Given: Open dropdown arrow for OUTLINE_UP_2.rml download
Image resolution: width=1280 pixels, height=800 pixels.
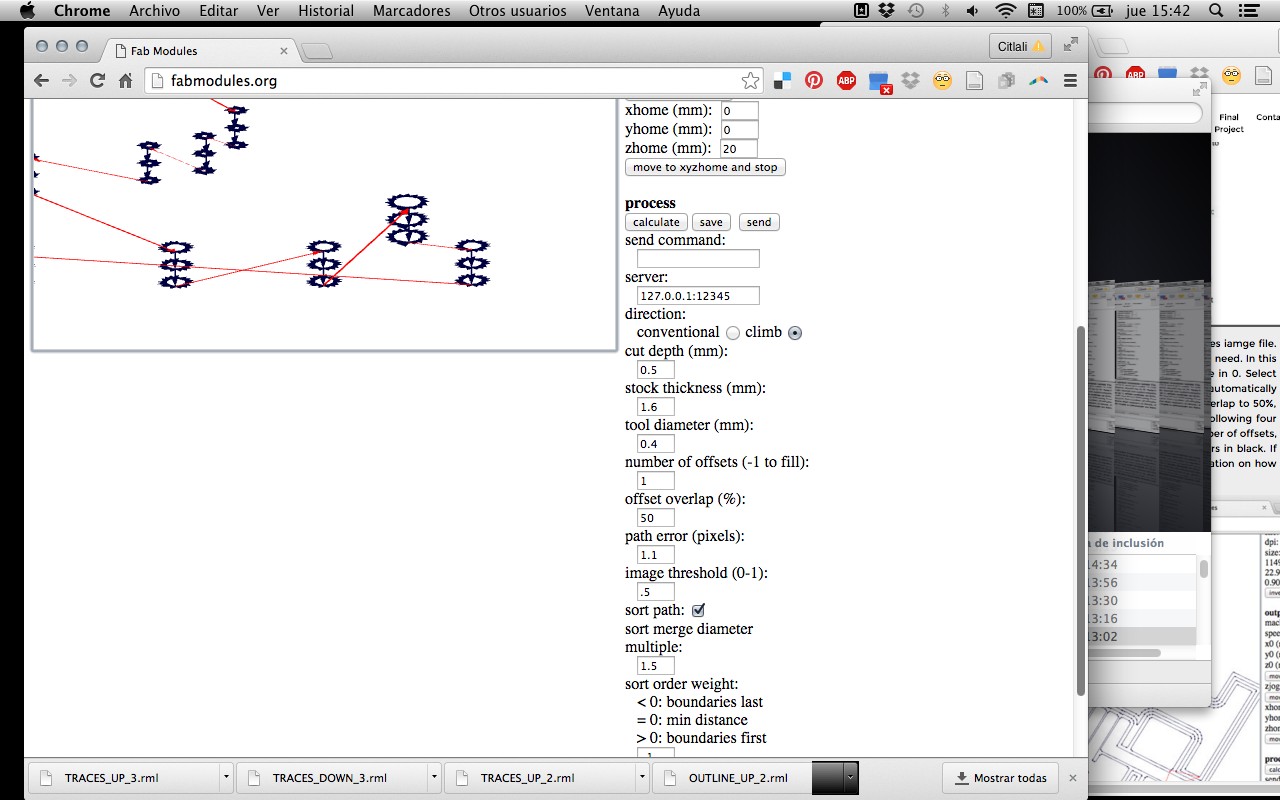Looking at the screenshot, I should click(851, 777).
